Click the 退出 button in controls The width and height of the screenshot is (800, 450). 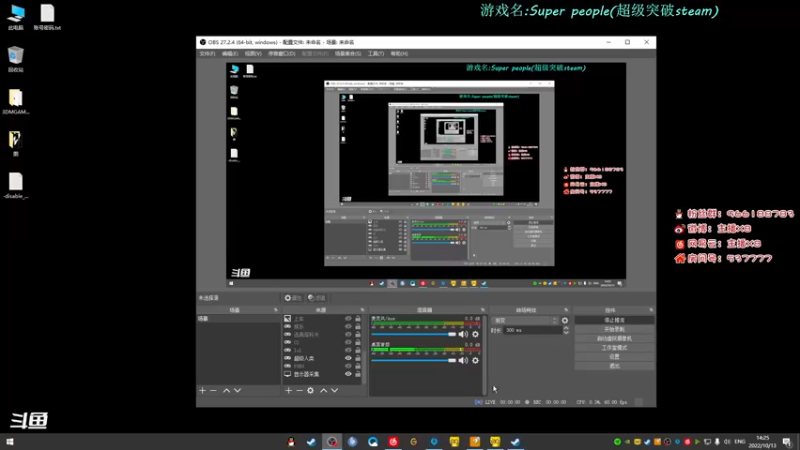(x=614, y=366)
